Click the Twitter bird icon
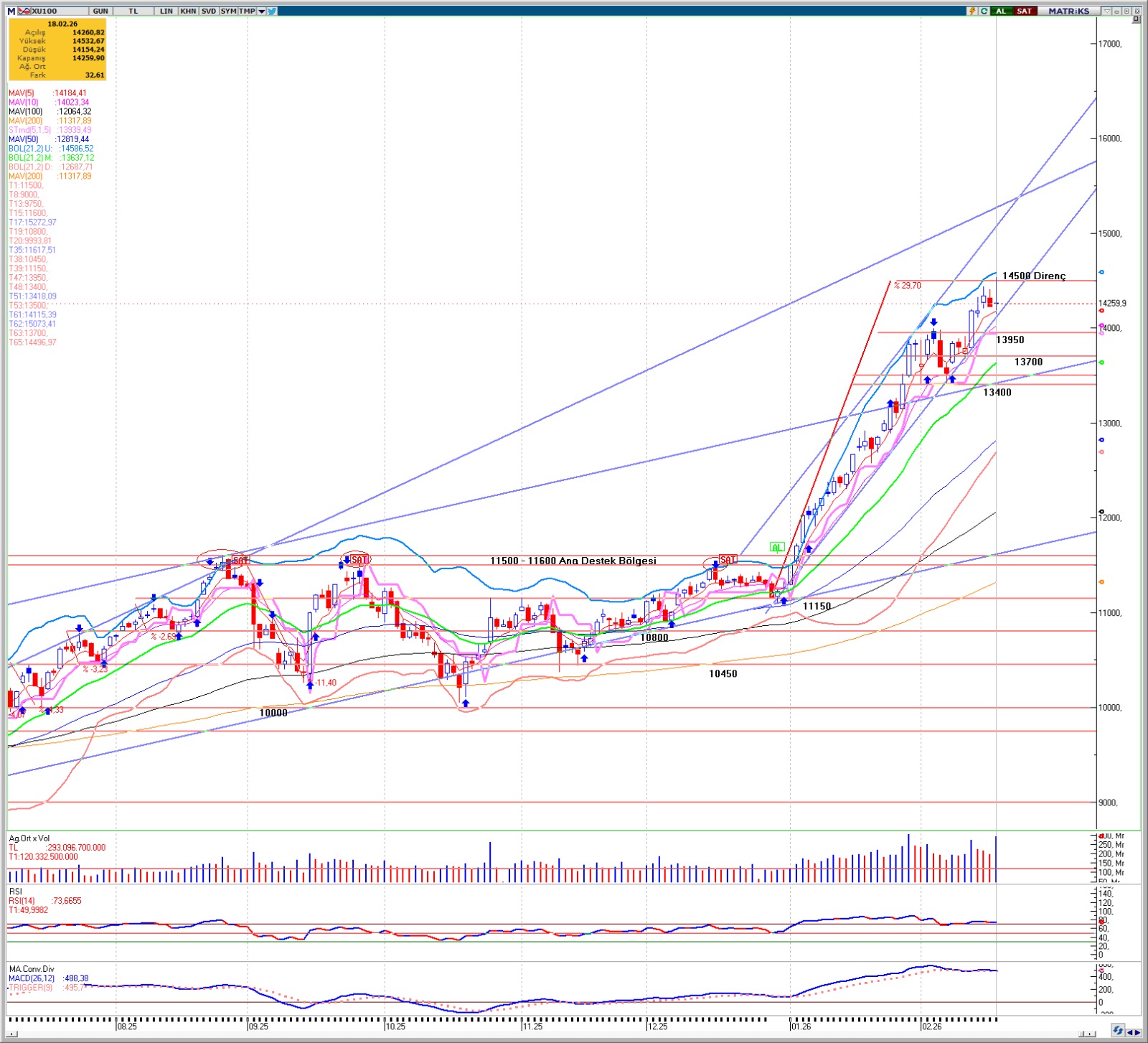Viewport: 1148px width, 1043px height. coord(272,11)
